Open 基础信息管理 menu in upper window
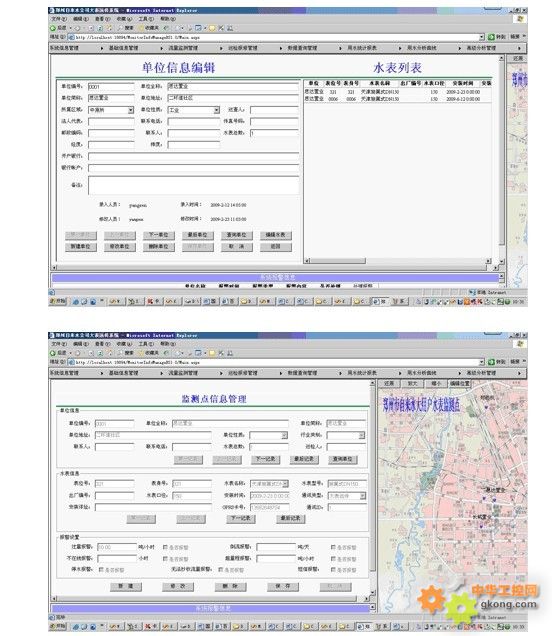Viewport: 552px width, 636px height. click(124, 48)
